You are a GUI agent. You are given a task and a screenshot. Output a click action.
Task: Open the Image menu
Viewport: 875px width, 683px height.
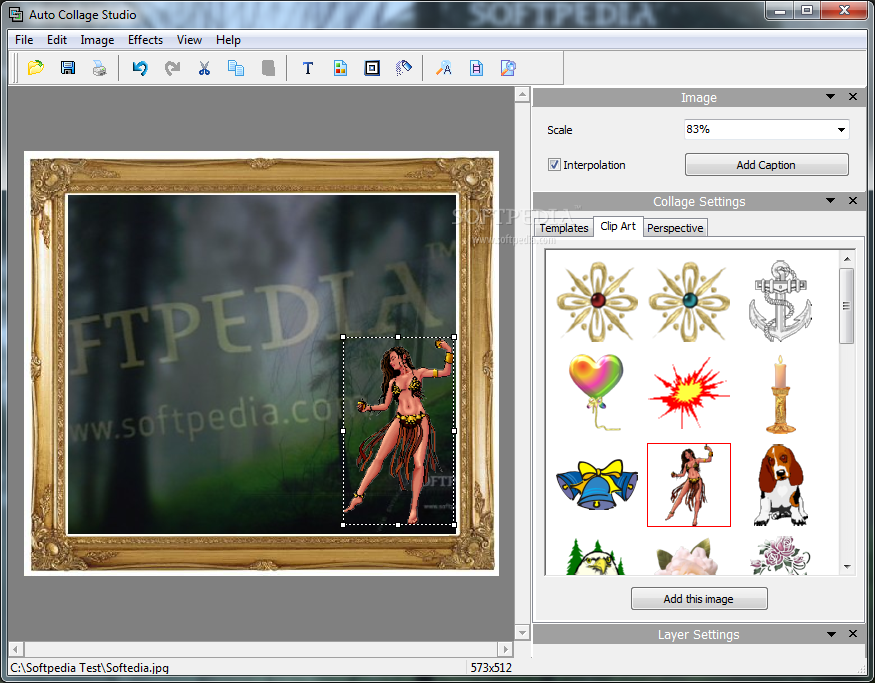click(x=97, y=40)
